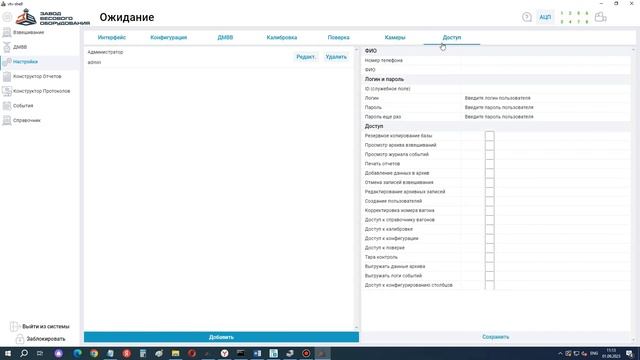Image resolution: width=640 pixels, height=360 pixels.
Task: Enable Печать отчетов checkbox
Action: coord(490,164)
